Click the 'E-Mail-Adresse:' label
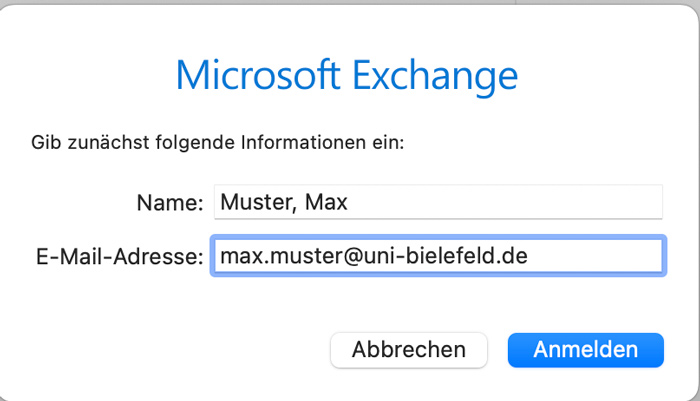This screenshot has width=700, height=401. coord(119,257)
